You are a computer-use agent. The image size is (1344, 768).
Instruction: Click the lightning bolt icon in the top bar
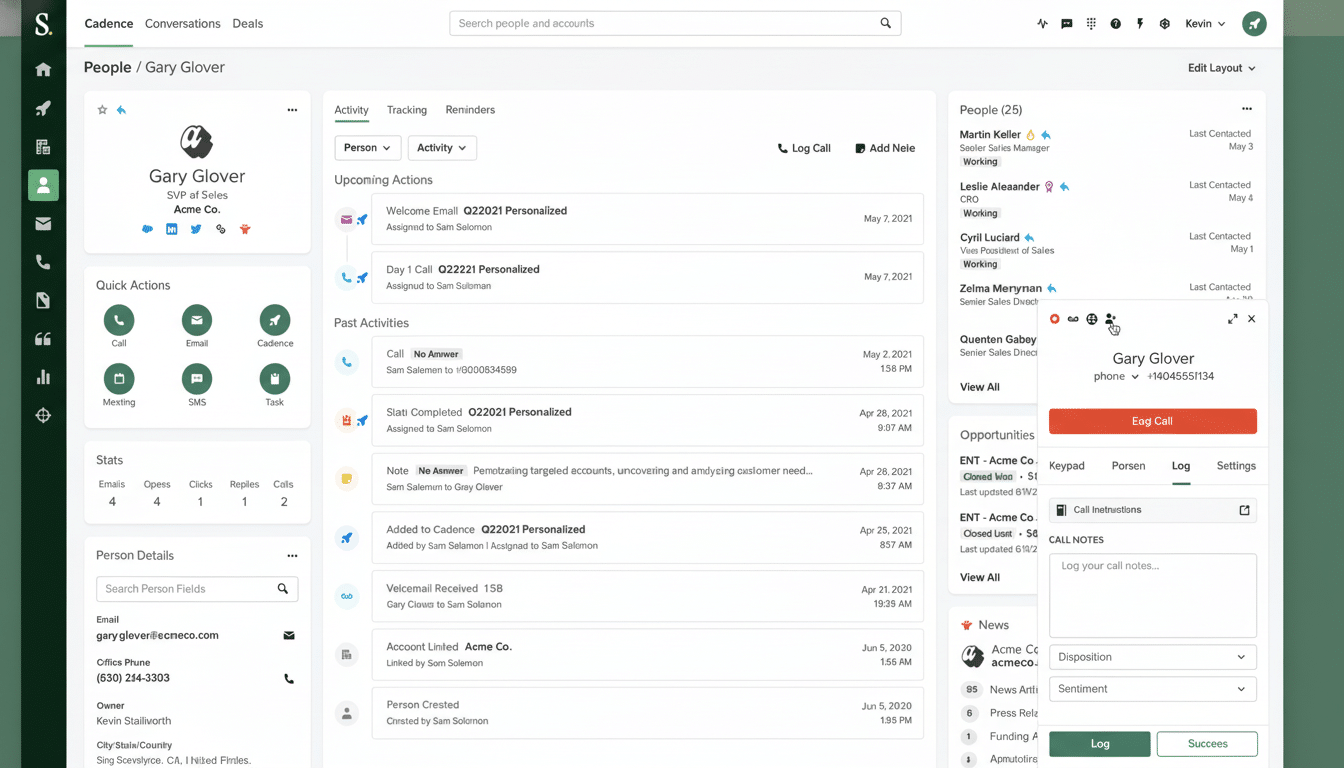tap(1139, 23)
